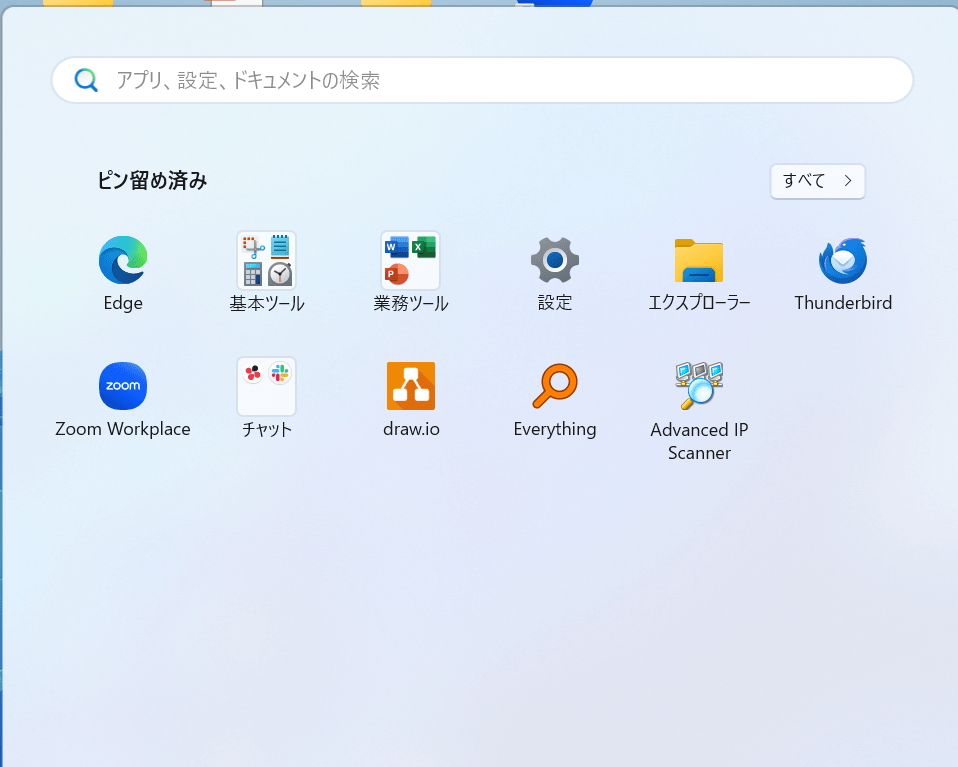Launch Everything search tool

pos(555,400)
